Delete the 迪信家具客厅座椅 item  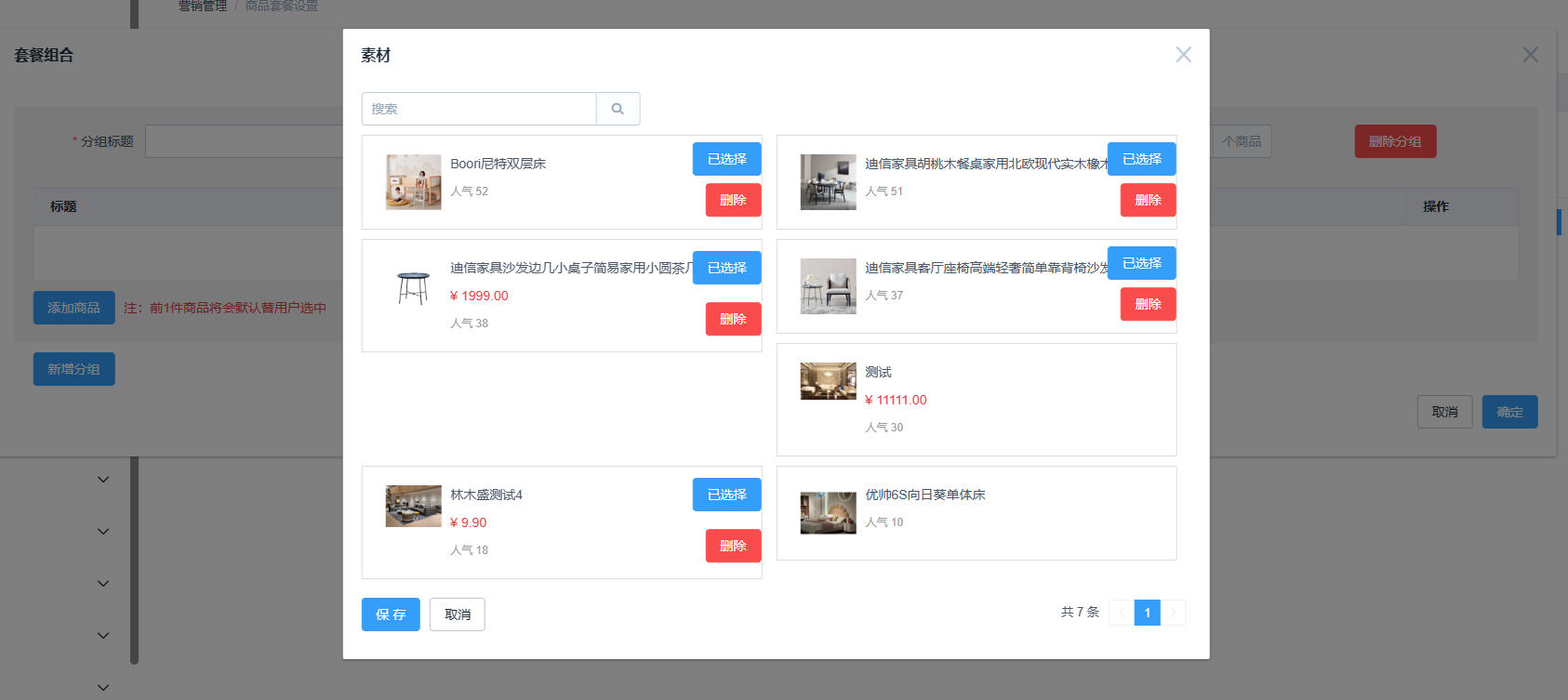[x=1148, y=304]
